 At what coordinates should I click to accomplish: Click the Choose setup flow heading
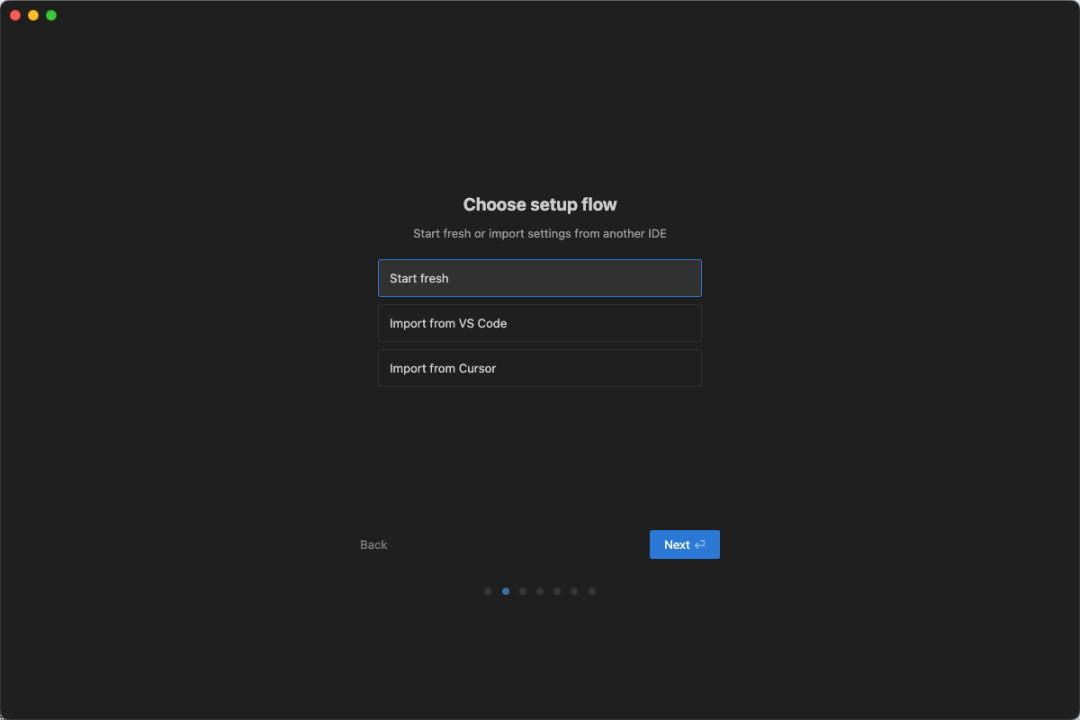point(539,204)
